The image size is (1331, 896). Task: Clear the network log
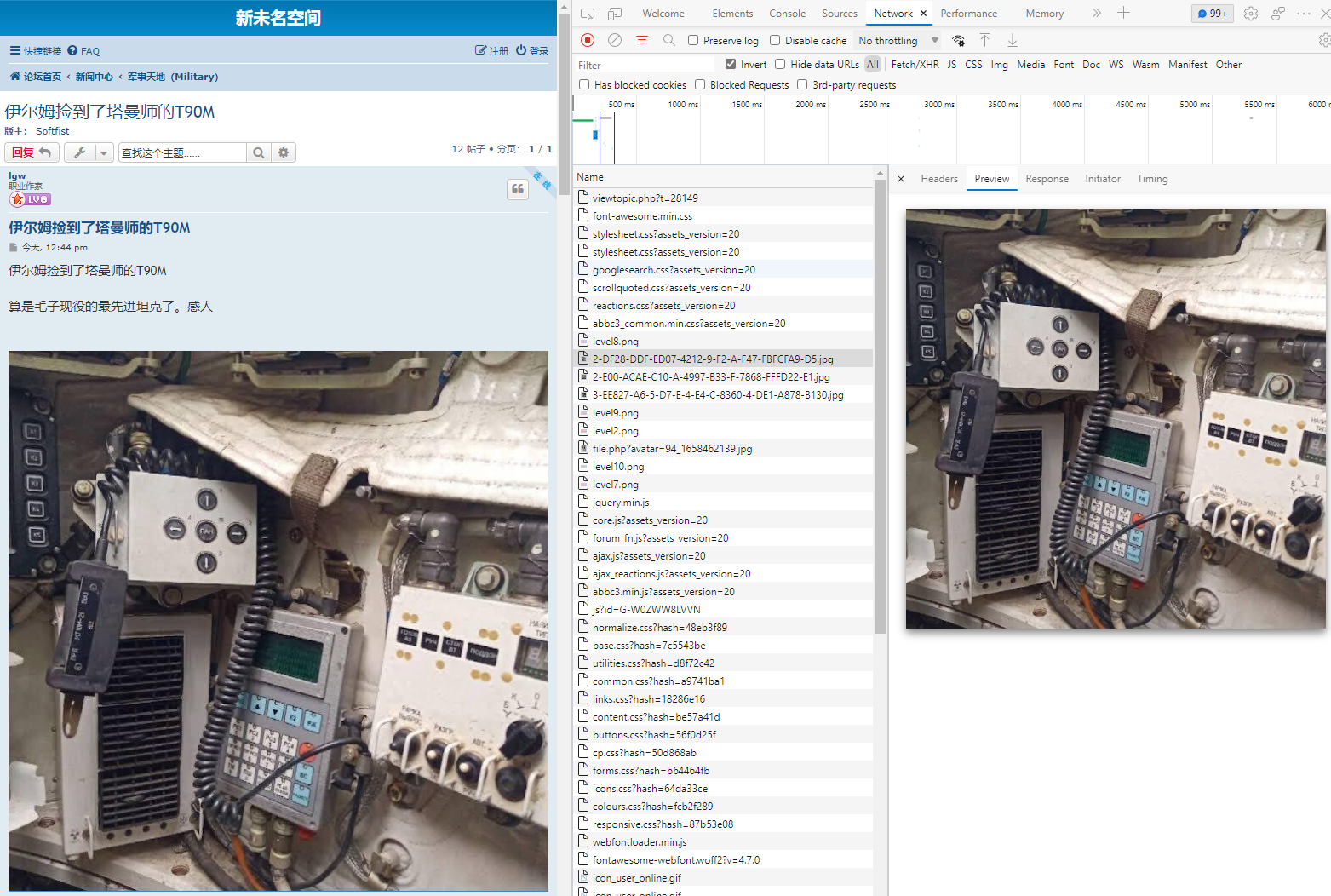615,40
